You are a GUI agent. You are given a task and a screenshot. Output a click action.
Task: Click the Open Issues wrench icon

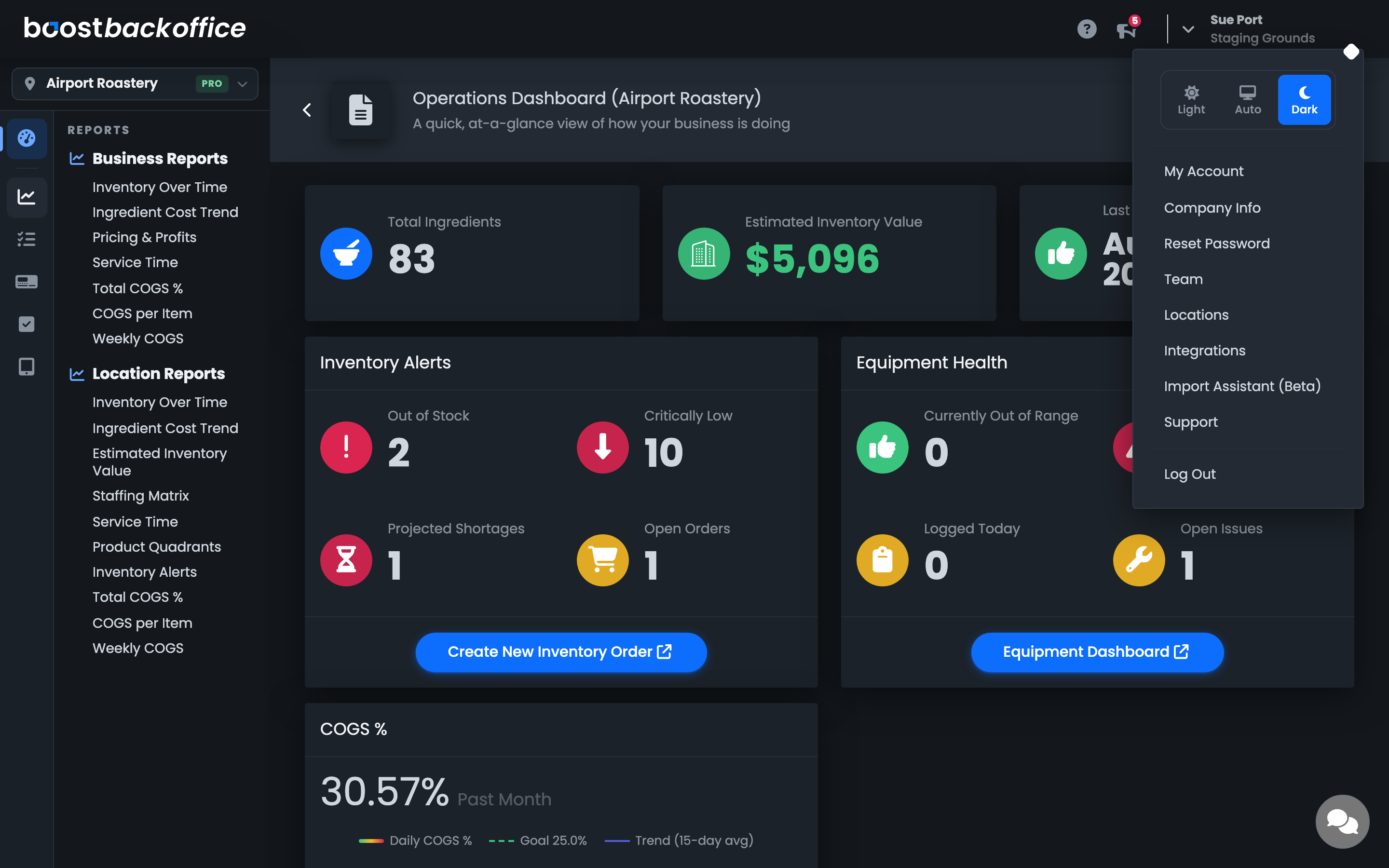[1139, 560]
